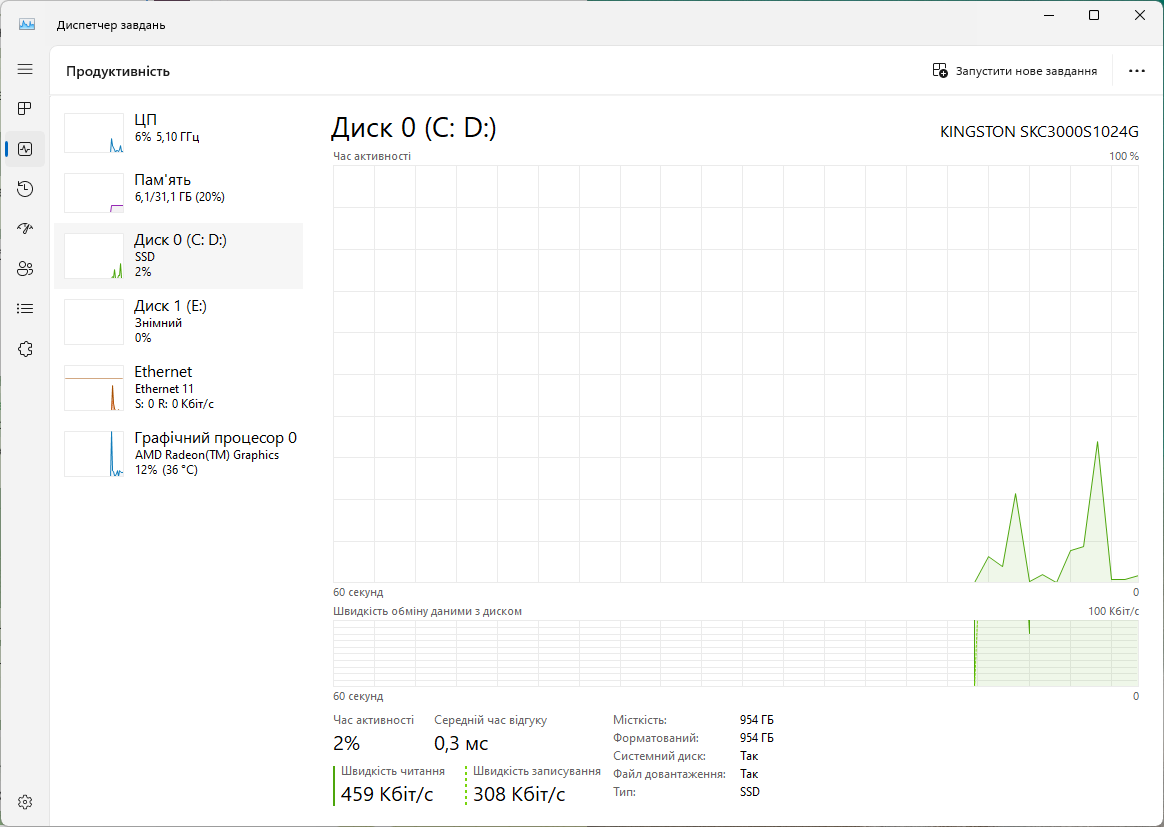1164x827 pixels.
Task: Select Графічний процесор 0 item
Action: 178,453
